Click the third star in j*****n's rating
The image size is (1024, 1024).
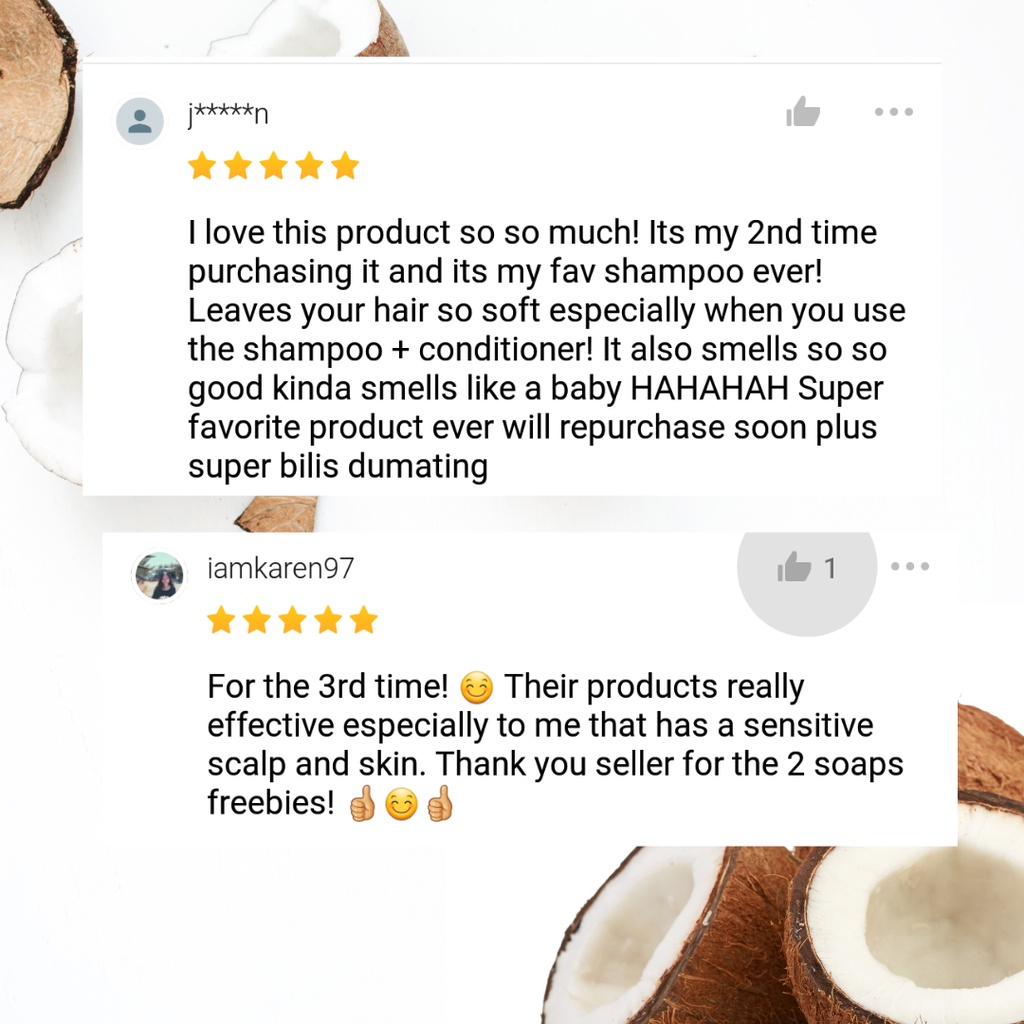pos(274,165)
